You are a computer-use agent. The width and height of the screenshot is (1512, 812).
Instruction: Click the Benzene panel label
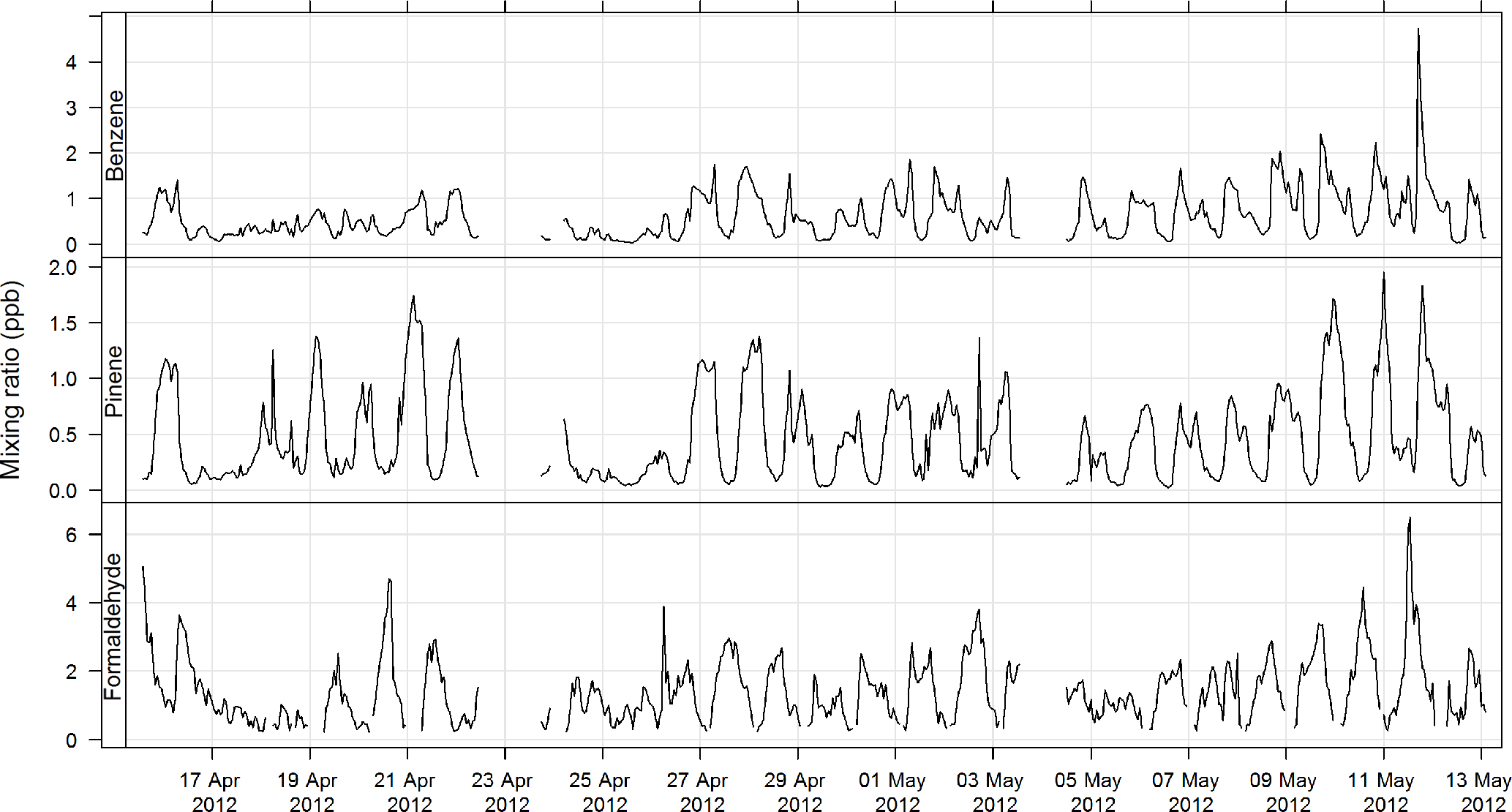pyautogui.click(x=115, y=135)
